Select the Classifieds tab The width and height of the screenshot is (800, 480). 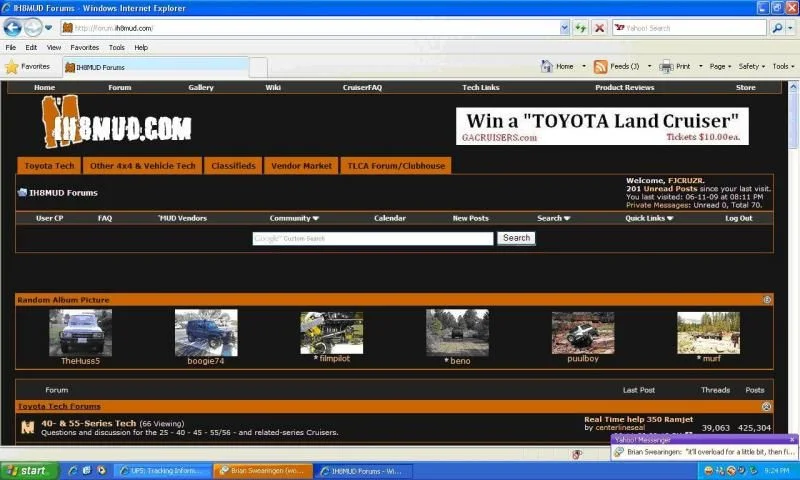tap(233, 166)
